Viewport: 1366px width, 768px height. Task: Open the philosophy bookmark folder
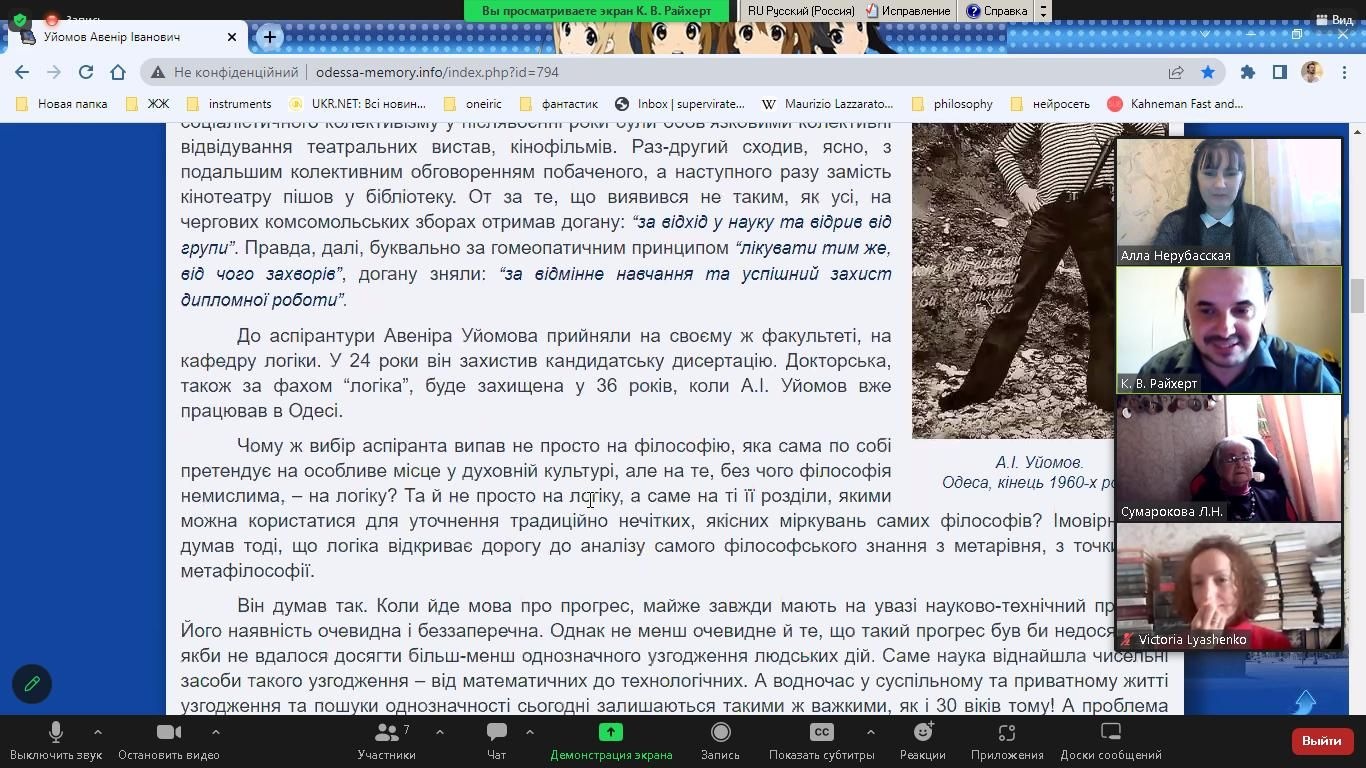tap(952, 103)
